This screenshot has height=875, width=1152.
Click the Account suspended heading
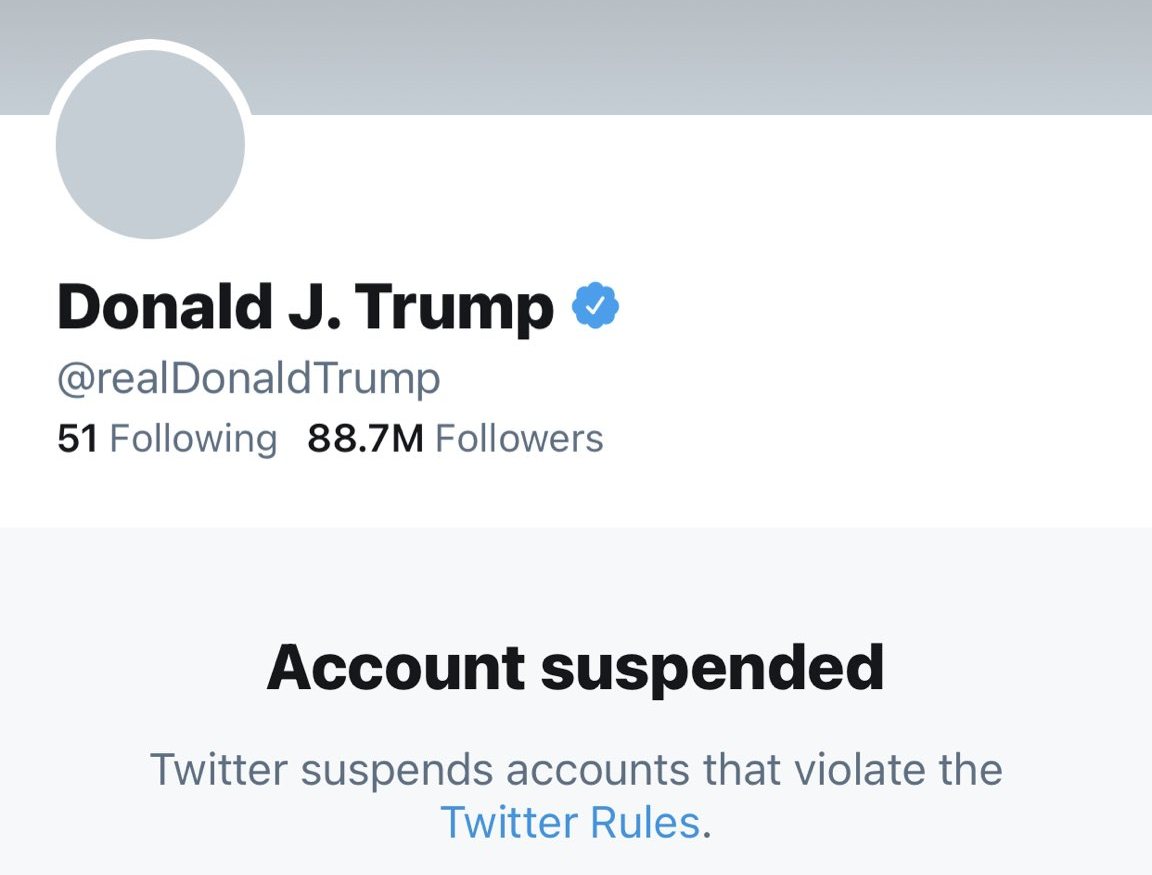point(575,667)
